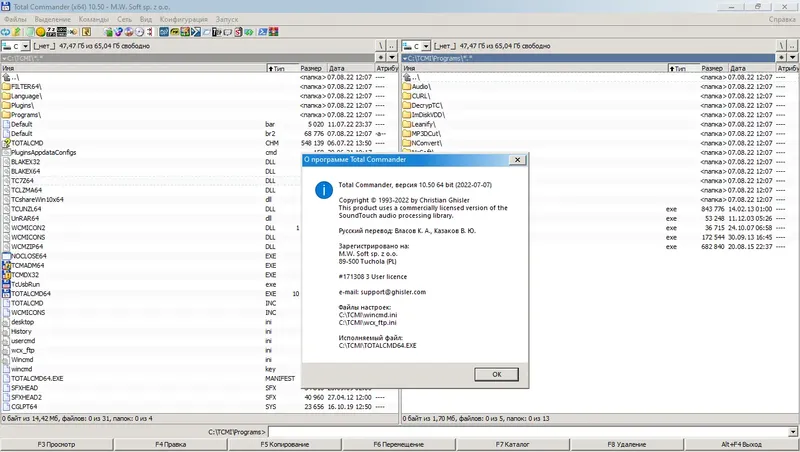Open favorites star button of the C:\TCMI\*.* panel

pyautogui.click(x=381, y=57)
